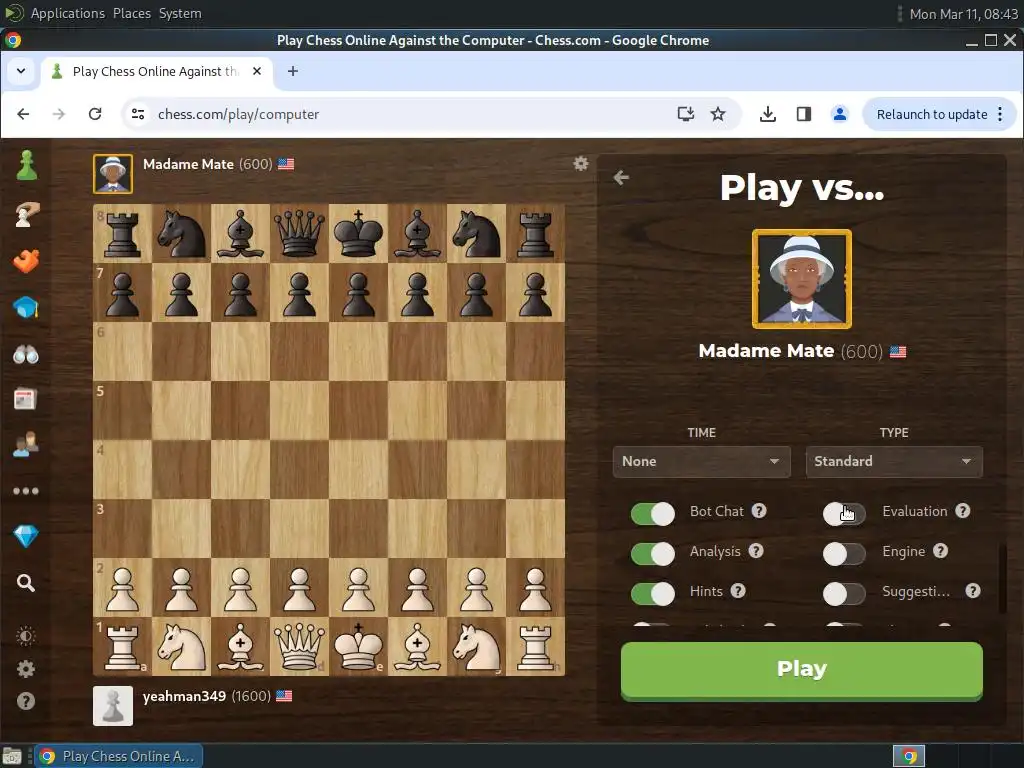The width and height of the screenshot is (1024, 768).
Task: Open the Applications menu
Action: pos(67,13)
